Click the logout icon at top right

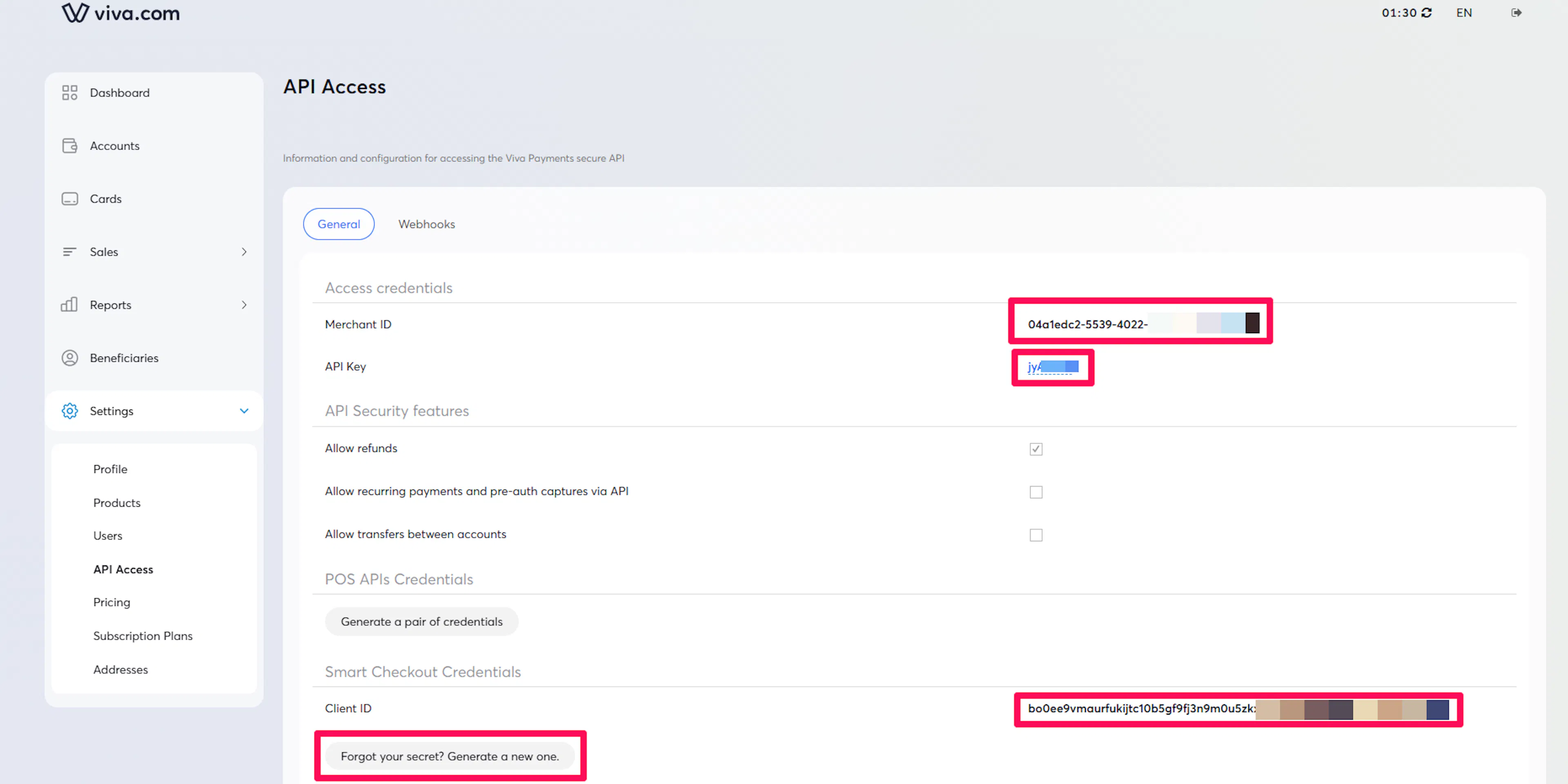(x=1516, y=13)
